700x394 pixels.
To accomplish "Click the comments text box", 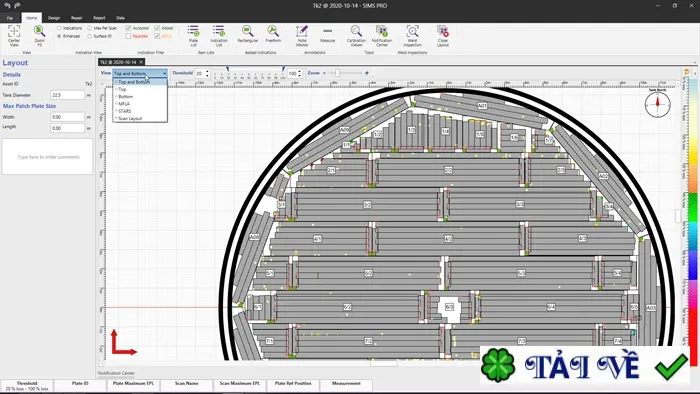I will [48, 157].
